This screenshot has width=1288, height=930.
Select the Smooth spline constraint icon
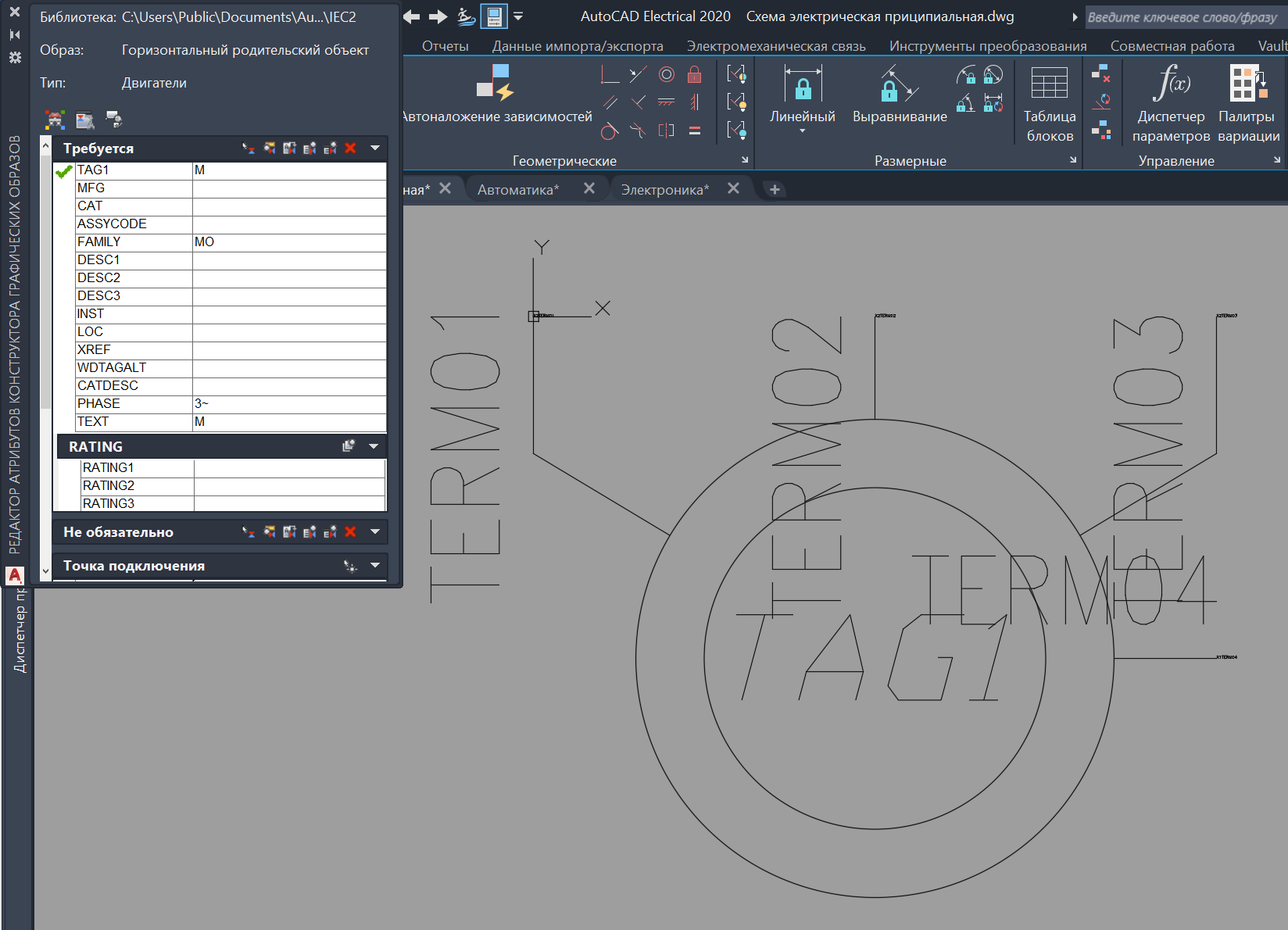[x=639, y=131]
